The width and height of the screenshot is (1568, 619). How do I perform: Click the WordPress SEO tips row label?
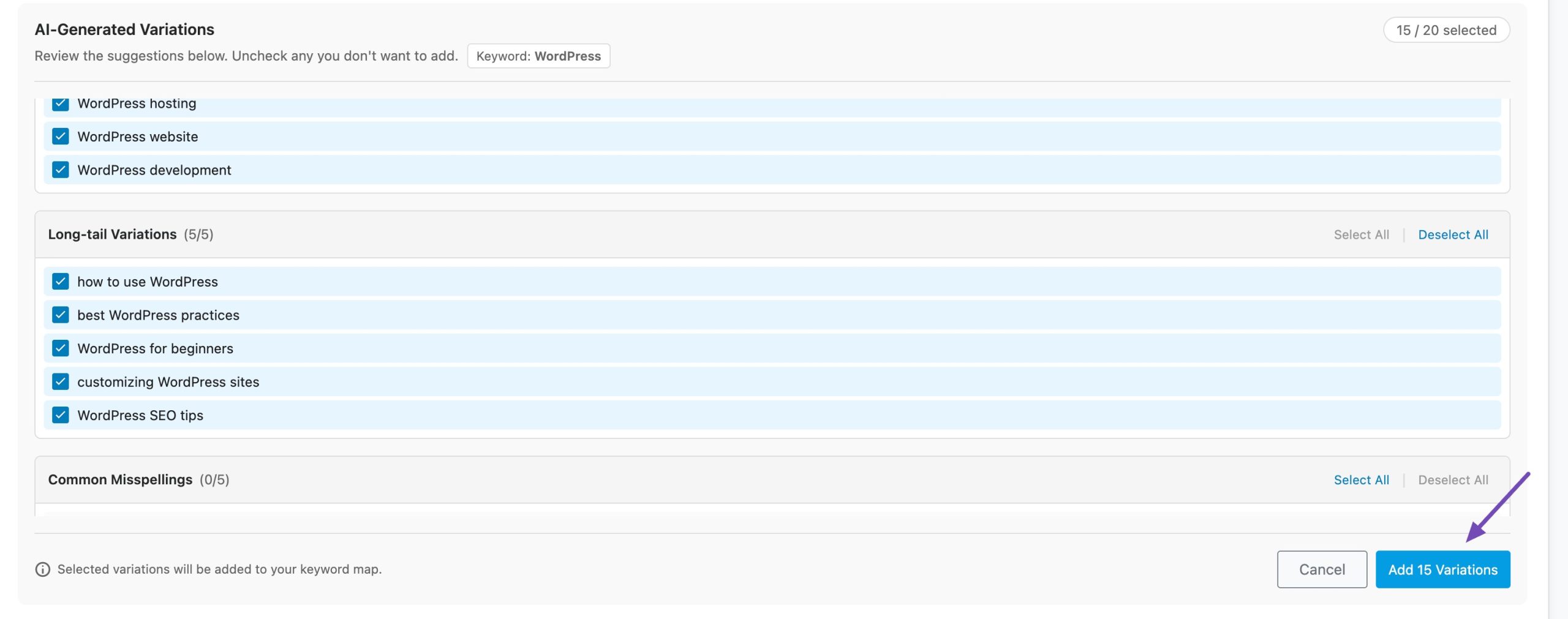tap(140, 415)
